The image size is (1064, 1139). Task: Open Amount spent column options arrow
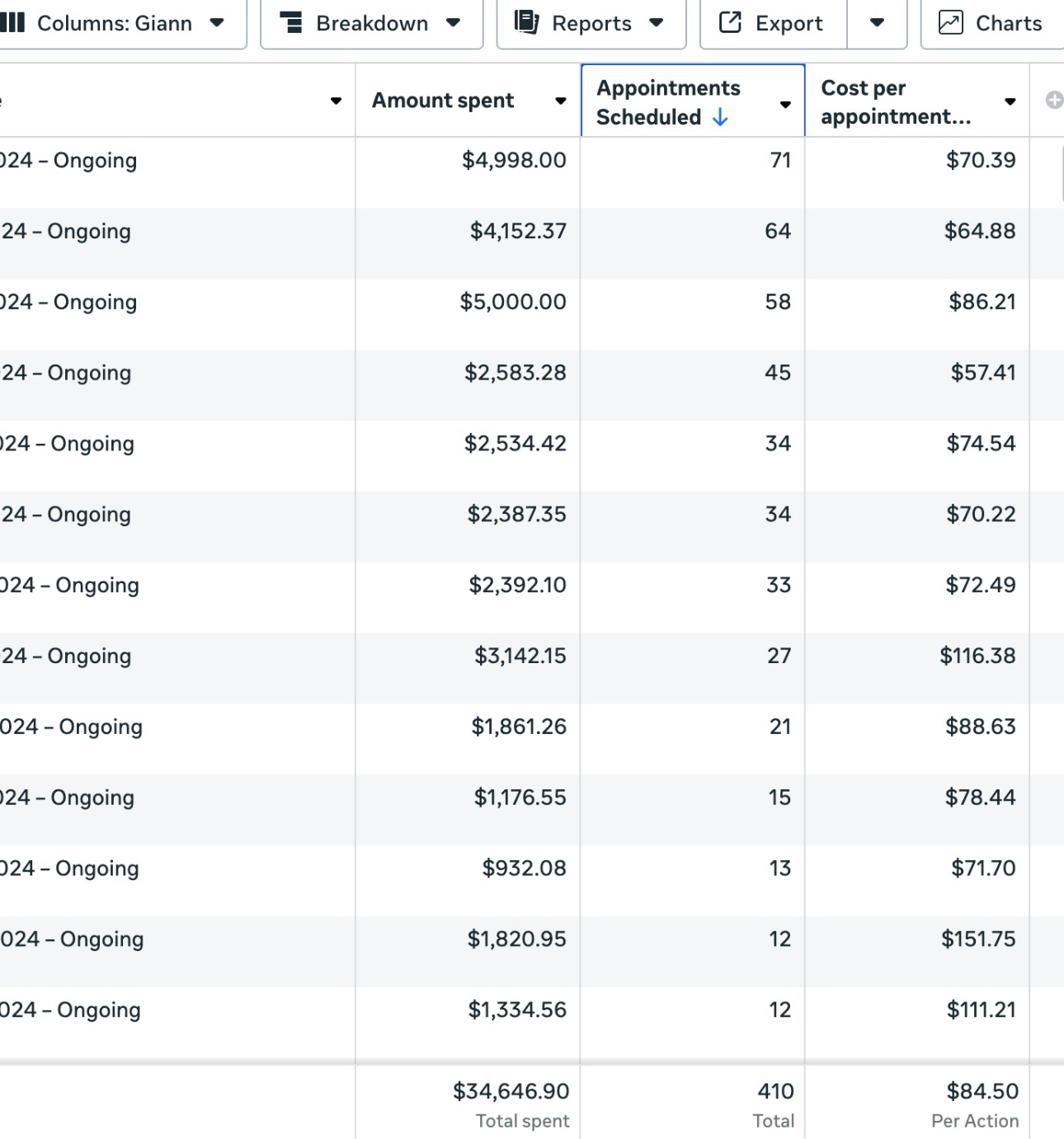pos(561,101)
